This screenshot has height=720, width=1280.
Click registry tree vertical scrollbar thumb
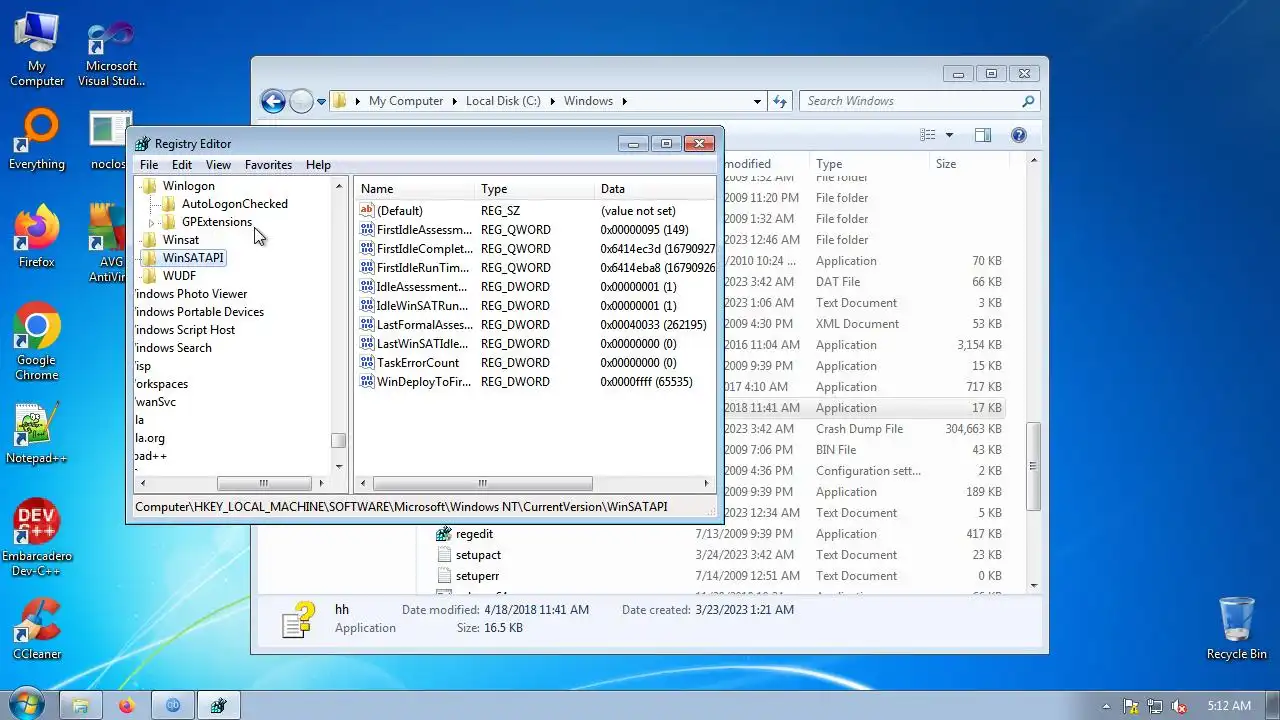point(339,440)
